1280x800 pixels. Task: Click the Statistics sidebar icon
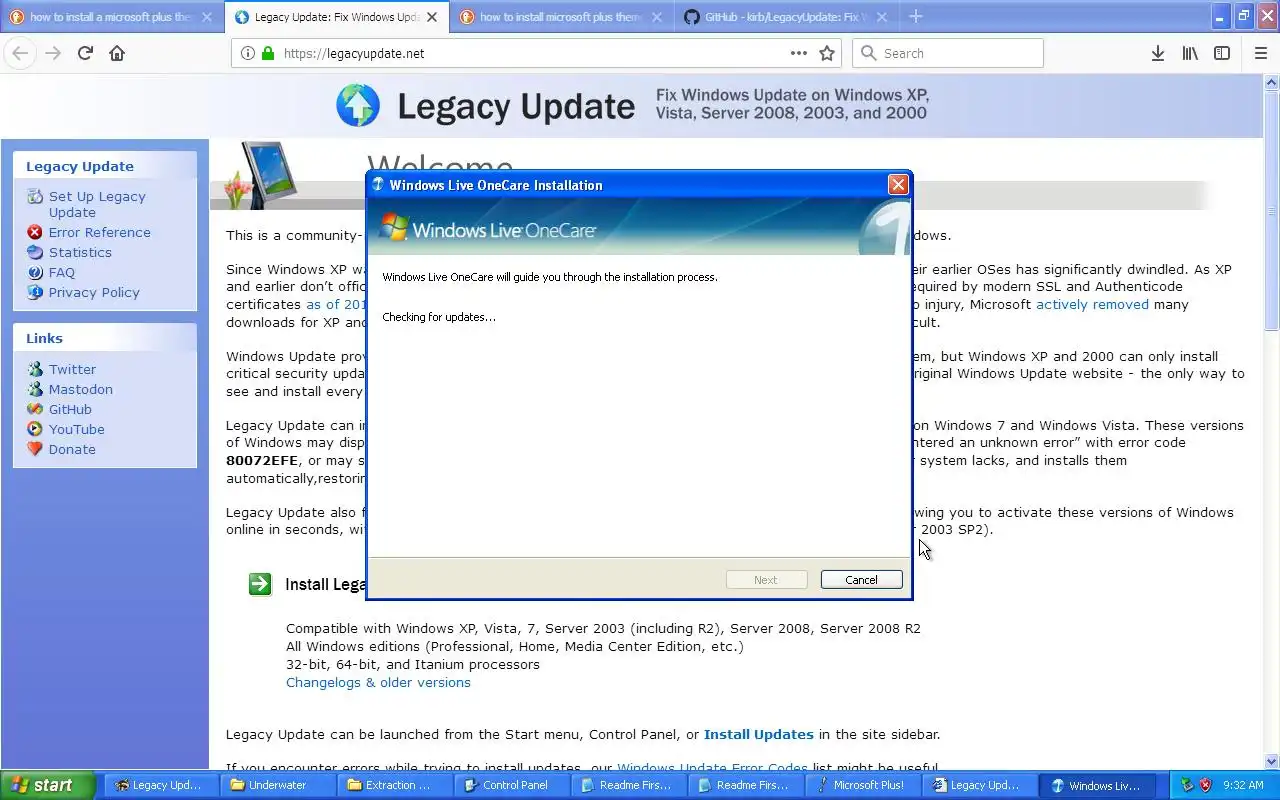pyautogui.click(x=35, y=252)
